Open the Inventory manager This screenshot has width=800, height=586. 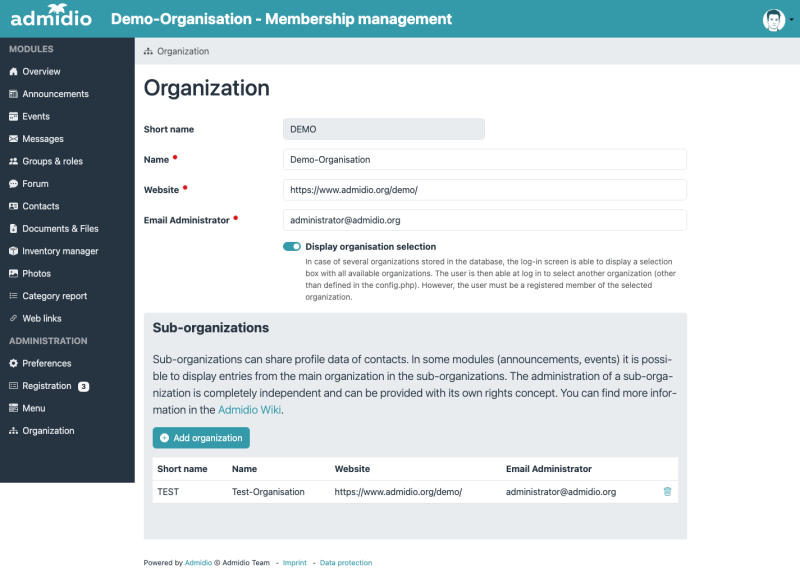pos(60,251)
